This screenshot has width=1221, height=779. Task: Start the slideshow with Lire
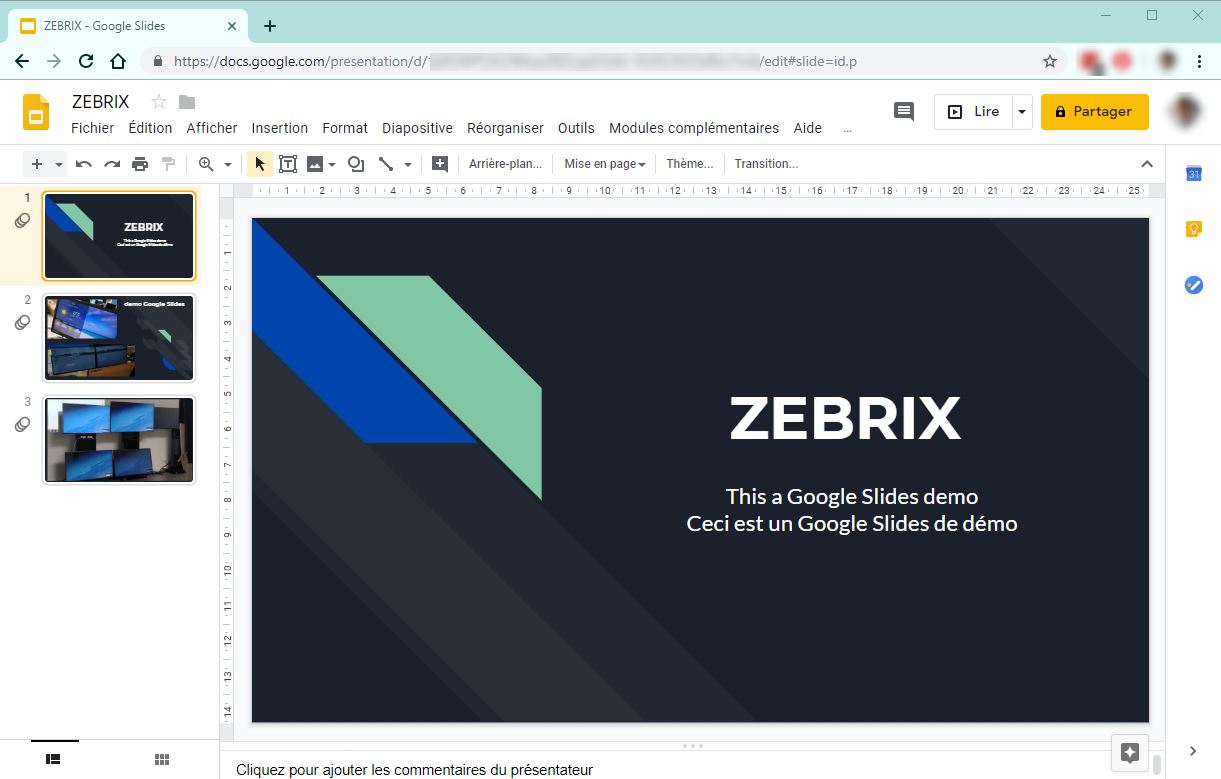click(x=974, y=112)
